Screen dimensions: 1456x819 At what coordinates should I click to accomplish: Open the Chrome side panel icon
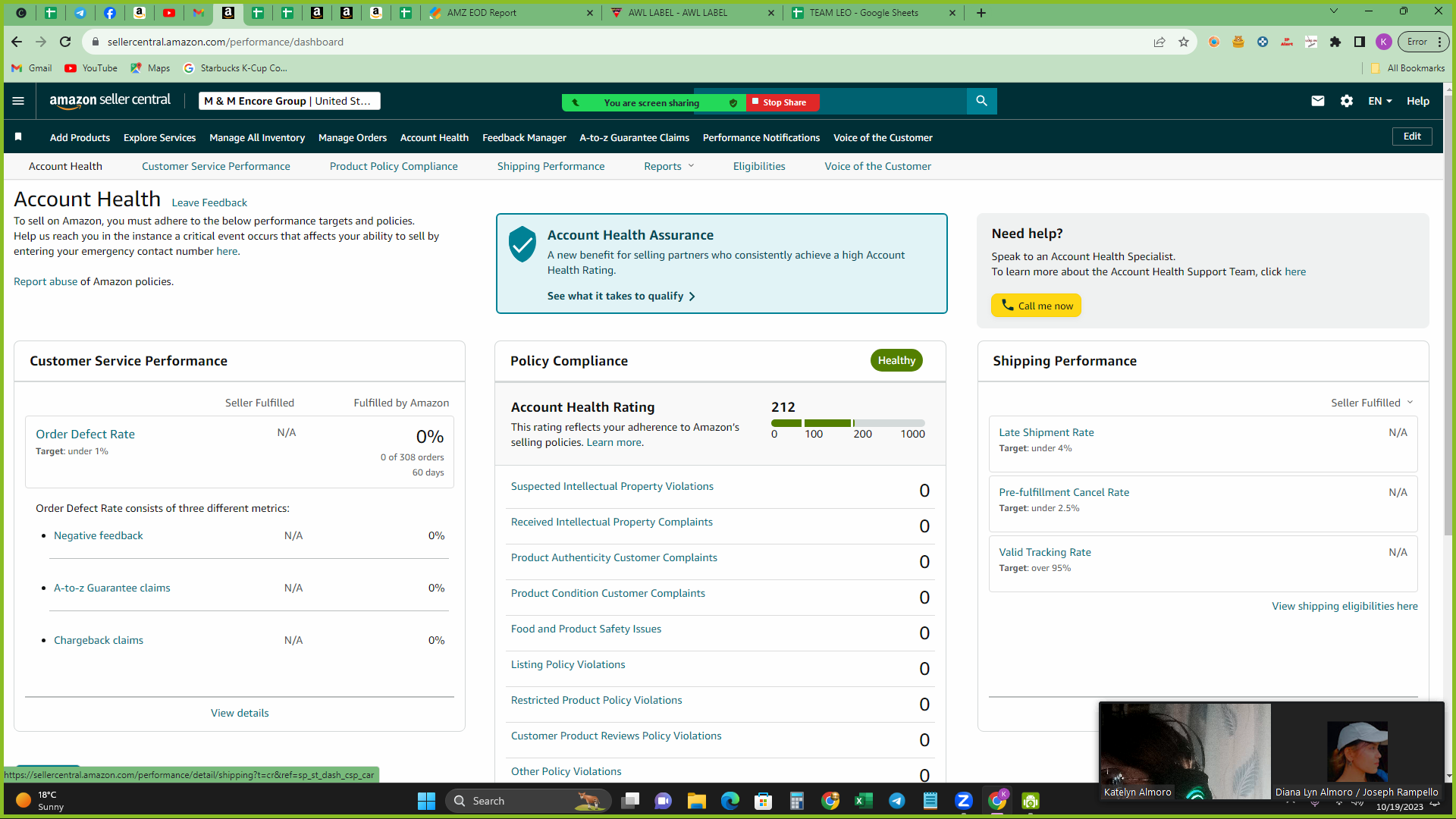click(x=1360, y=42)
